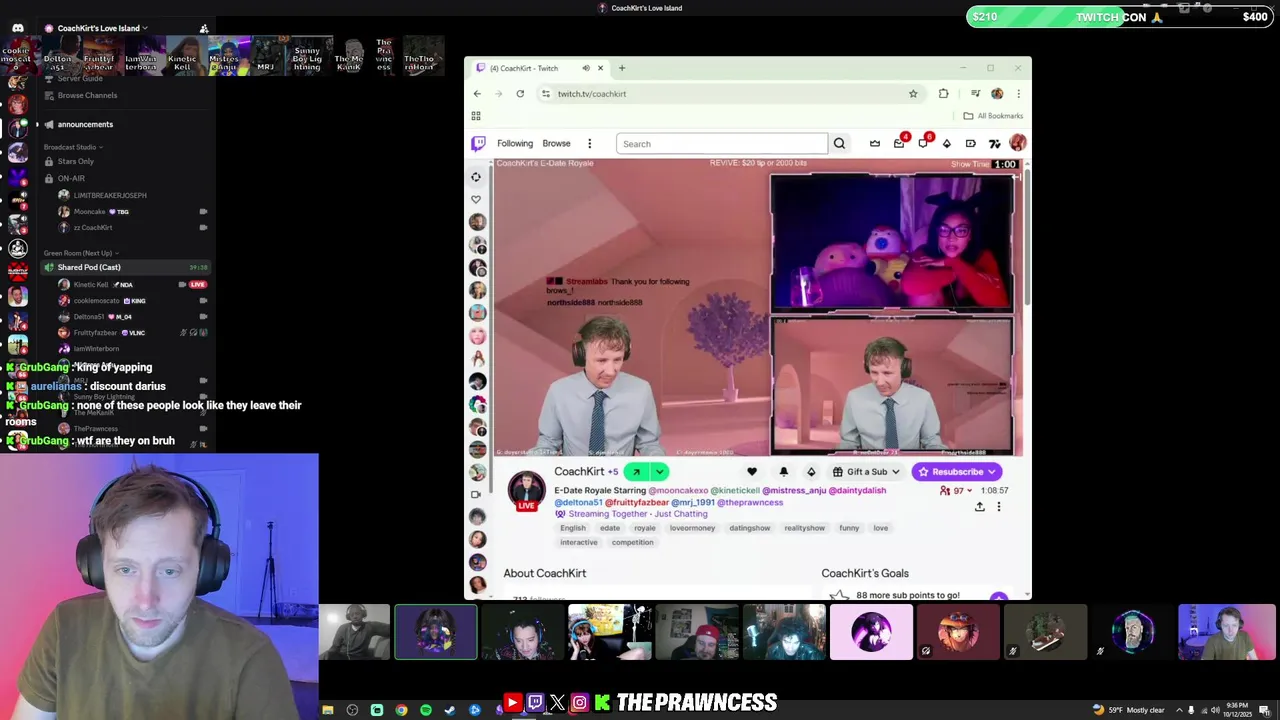Open Twitch more options three dots
This screenshot has width=1280, height=720.
click(x=589, y=144)
